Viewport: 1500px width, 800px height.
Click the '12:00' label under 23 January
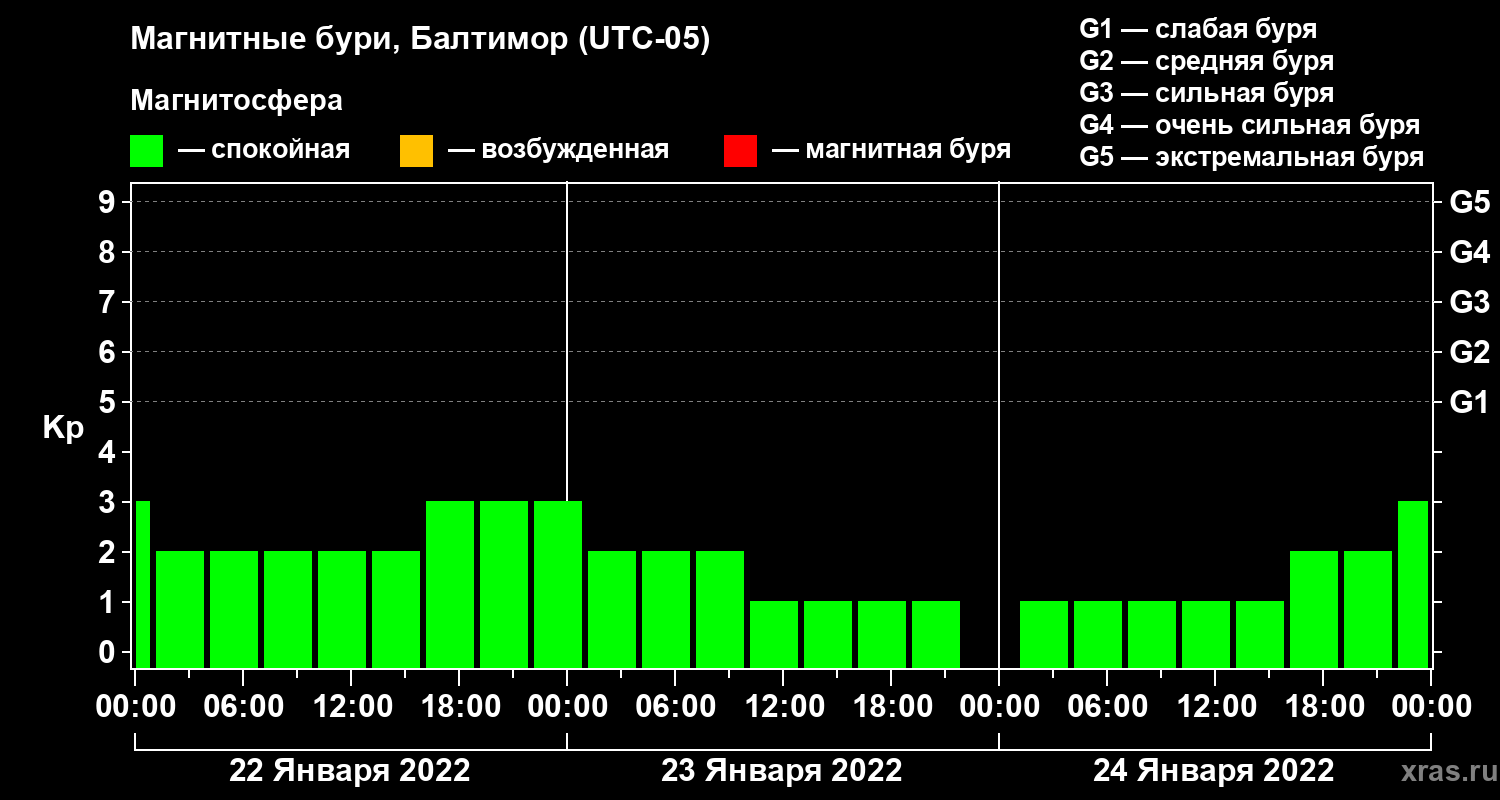pos(783,707)
